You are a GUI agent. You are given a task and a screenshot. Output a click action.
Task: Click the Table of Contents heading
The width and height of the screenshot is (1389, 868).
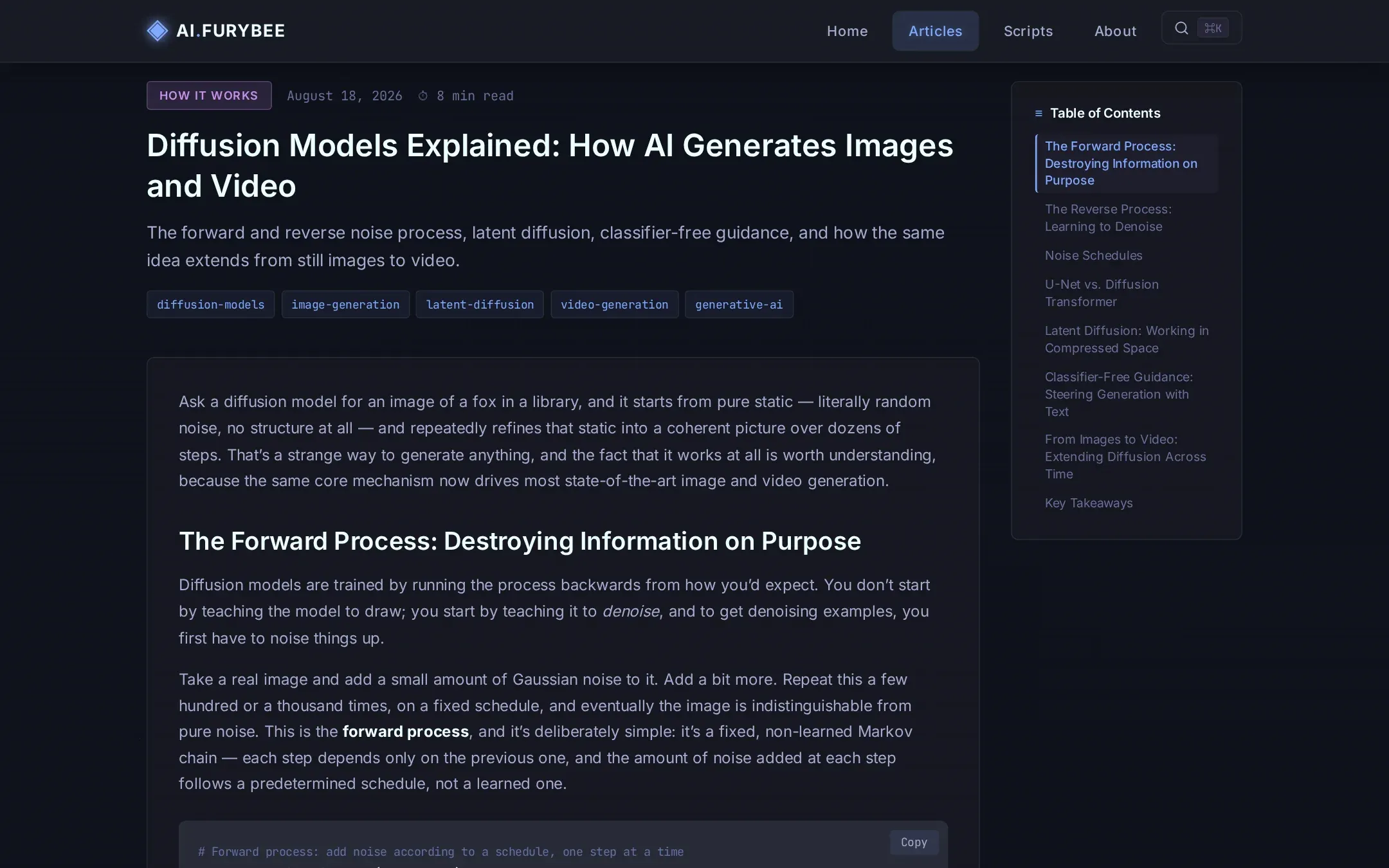pyautogui.click(x=1105, y=113)
